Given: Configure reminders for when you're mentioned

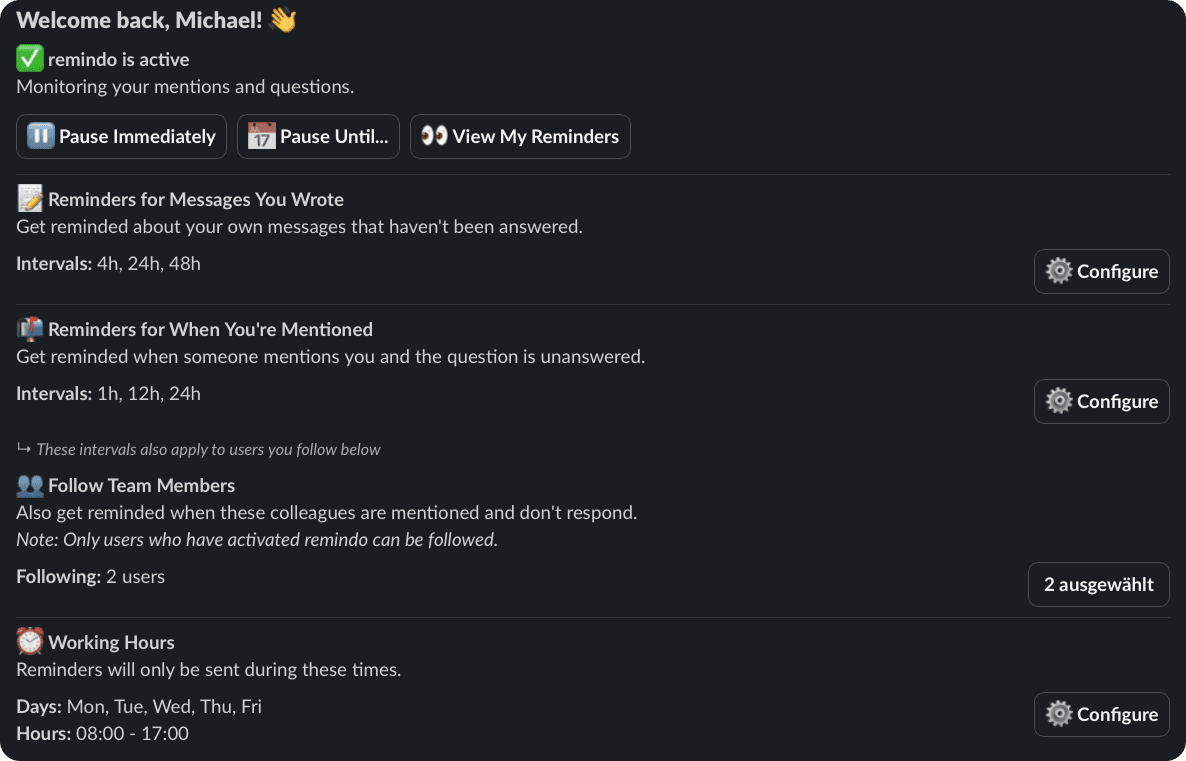Looking at the screenshot, I should (x=1101, y=401).
